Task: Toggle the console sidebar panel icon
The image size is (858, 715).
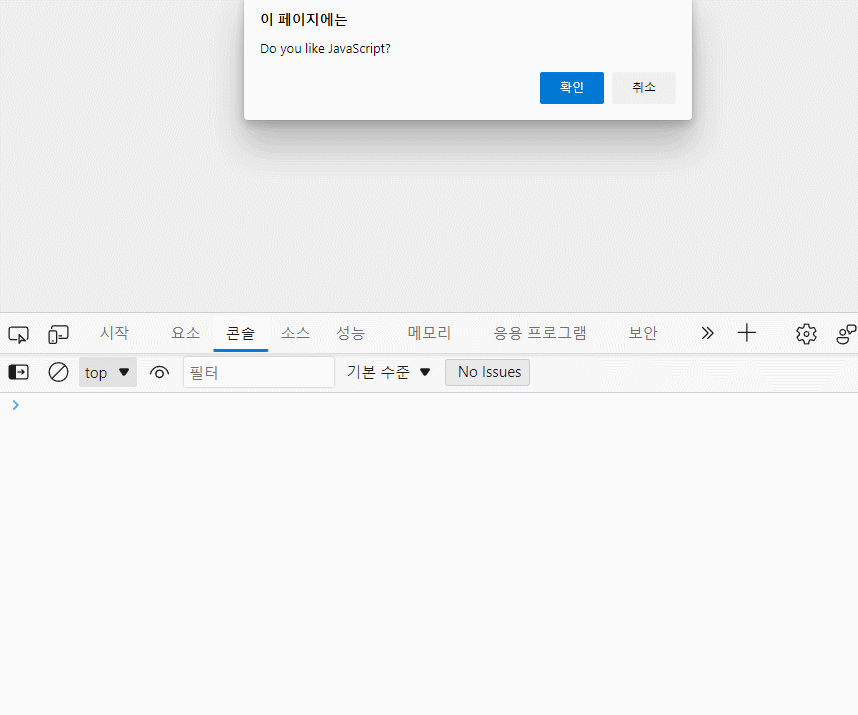Action: click(x=19, y=373)
